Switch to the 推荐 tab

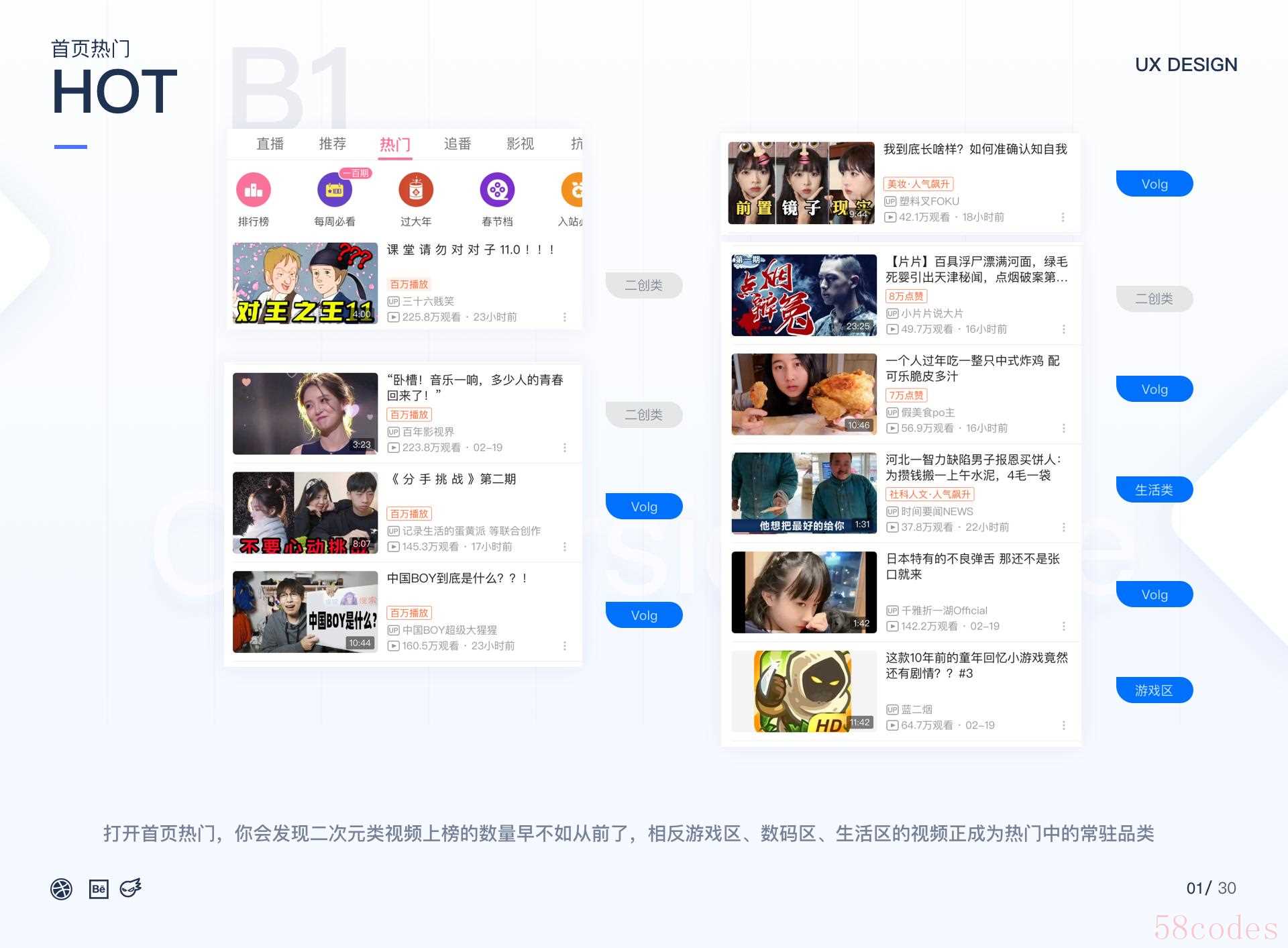333,144
